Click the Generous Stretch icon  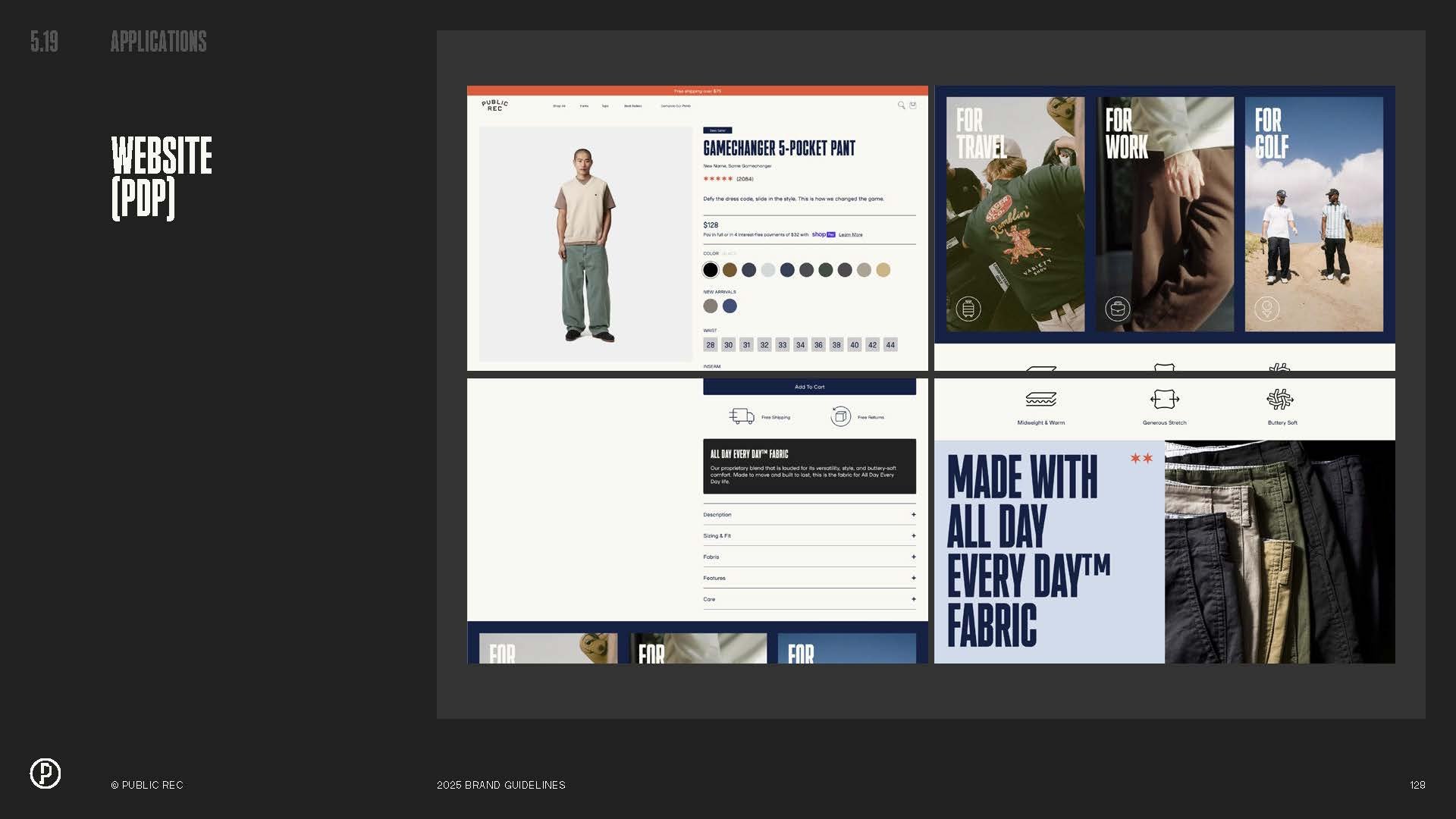1165,399
